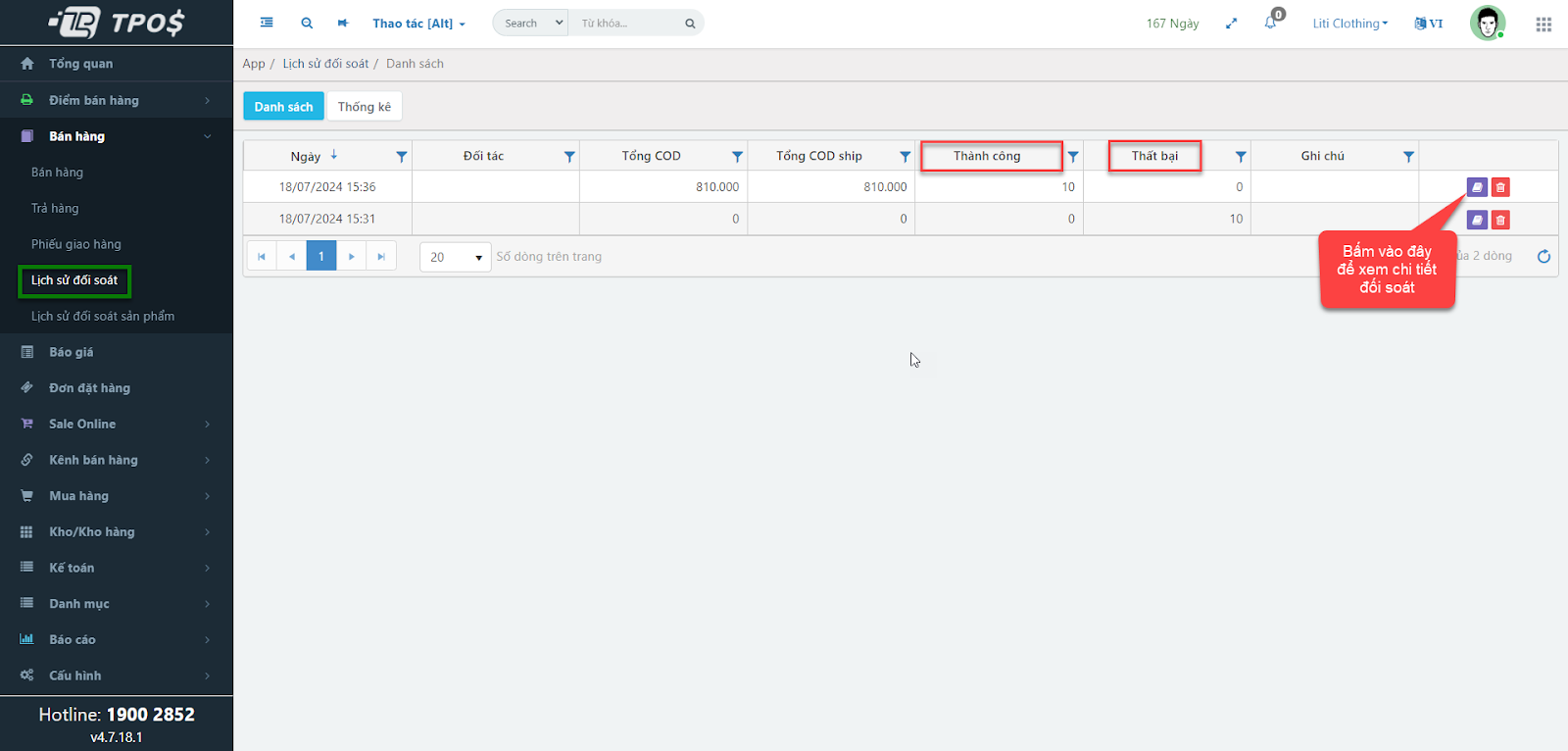Switch to Danh sách tab

[x=283, y=107]
